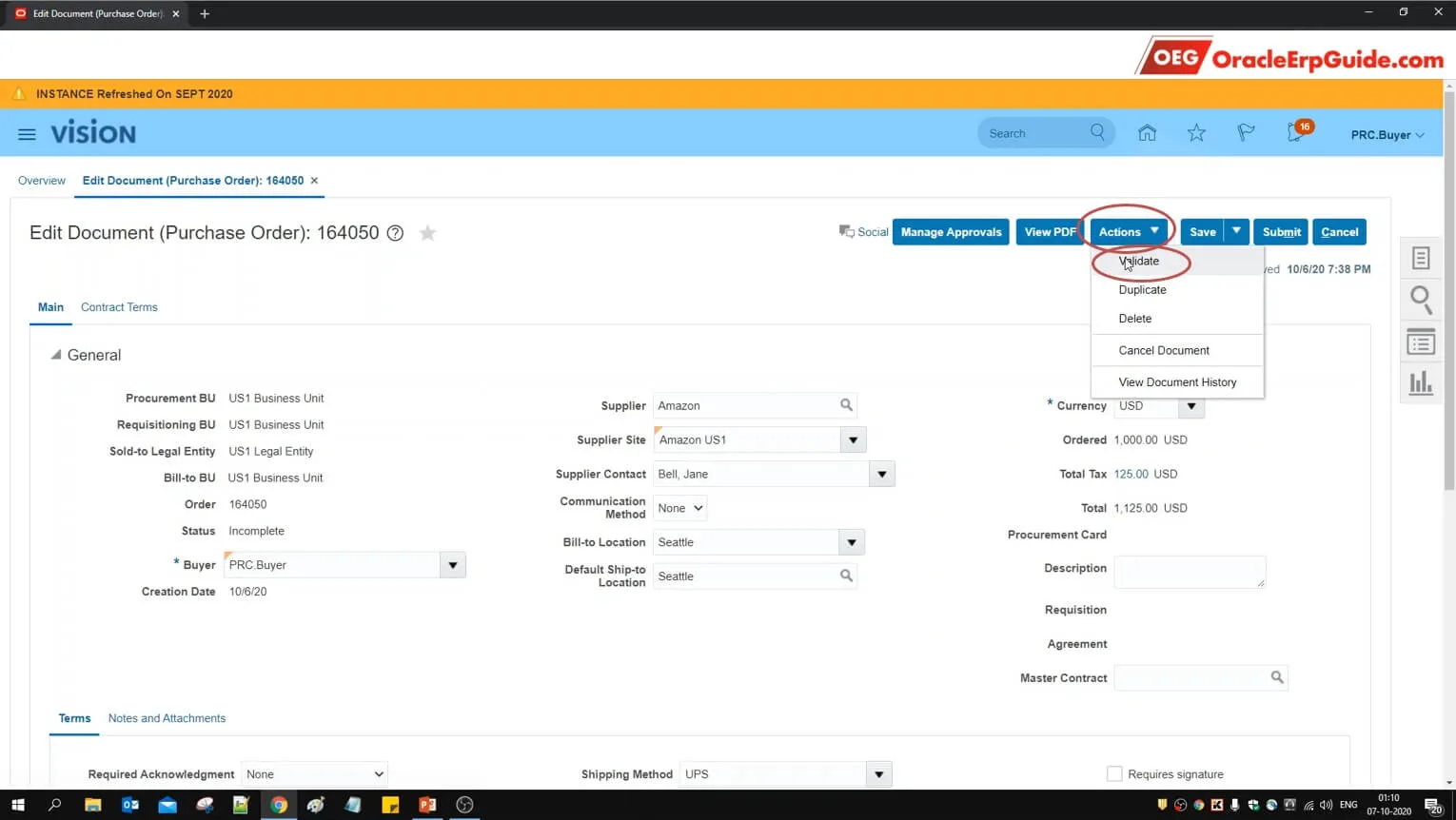Open a new browser tab
The image size is (1456, 820).
coord(205,14)
